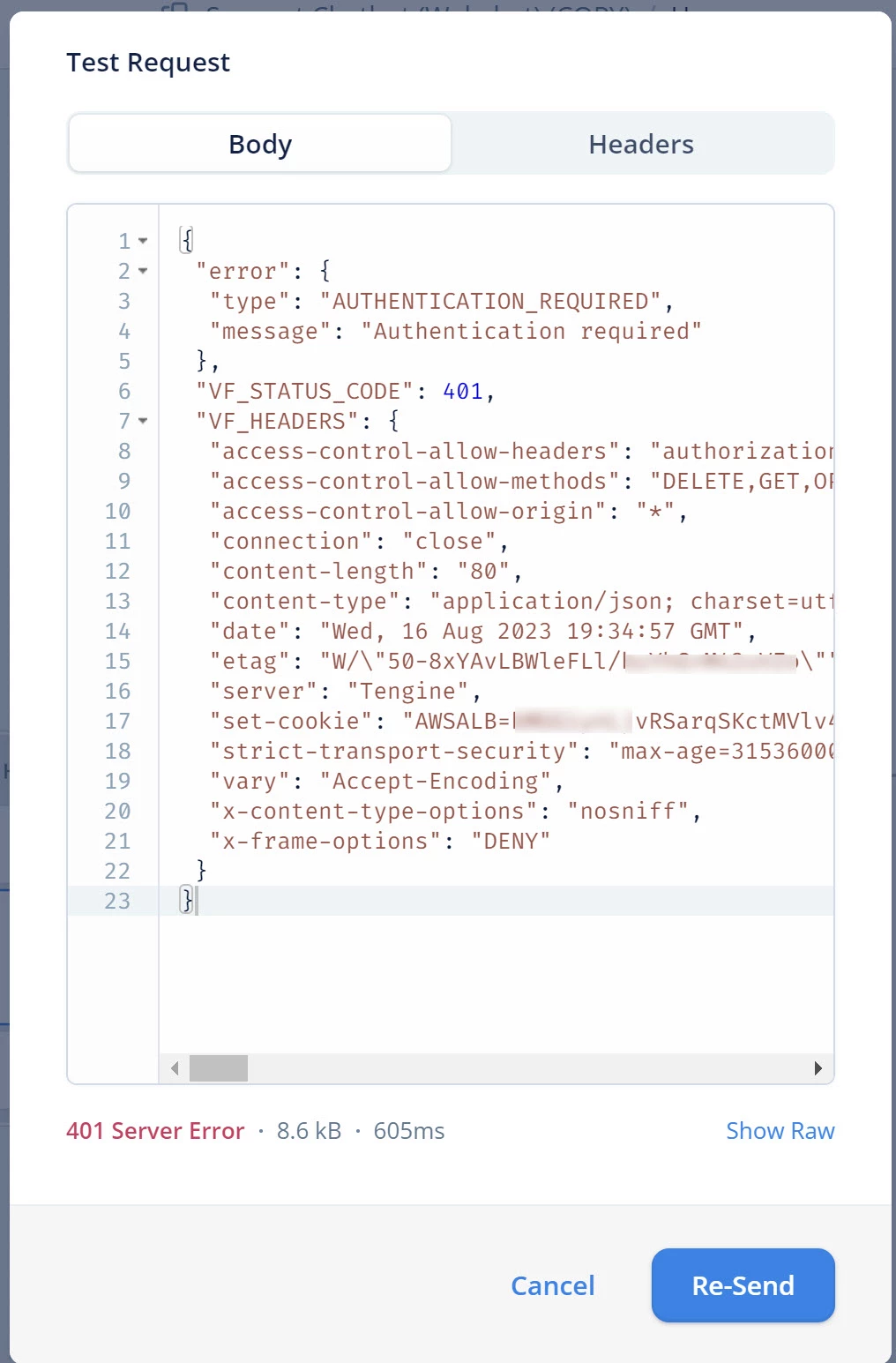Viewport: 896px width, 1363px height.
Task: Click line number 14 in the gutter
Action: click(x=117, y=632)
